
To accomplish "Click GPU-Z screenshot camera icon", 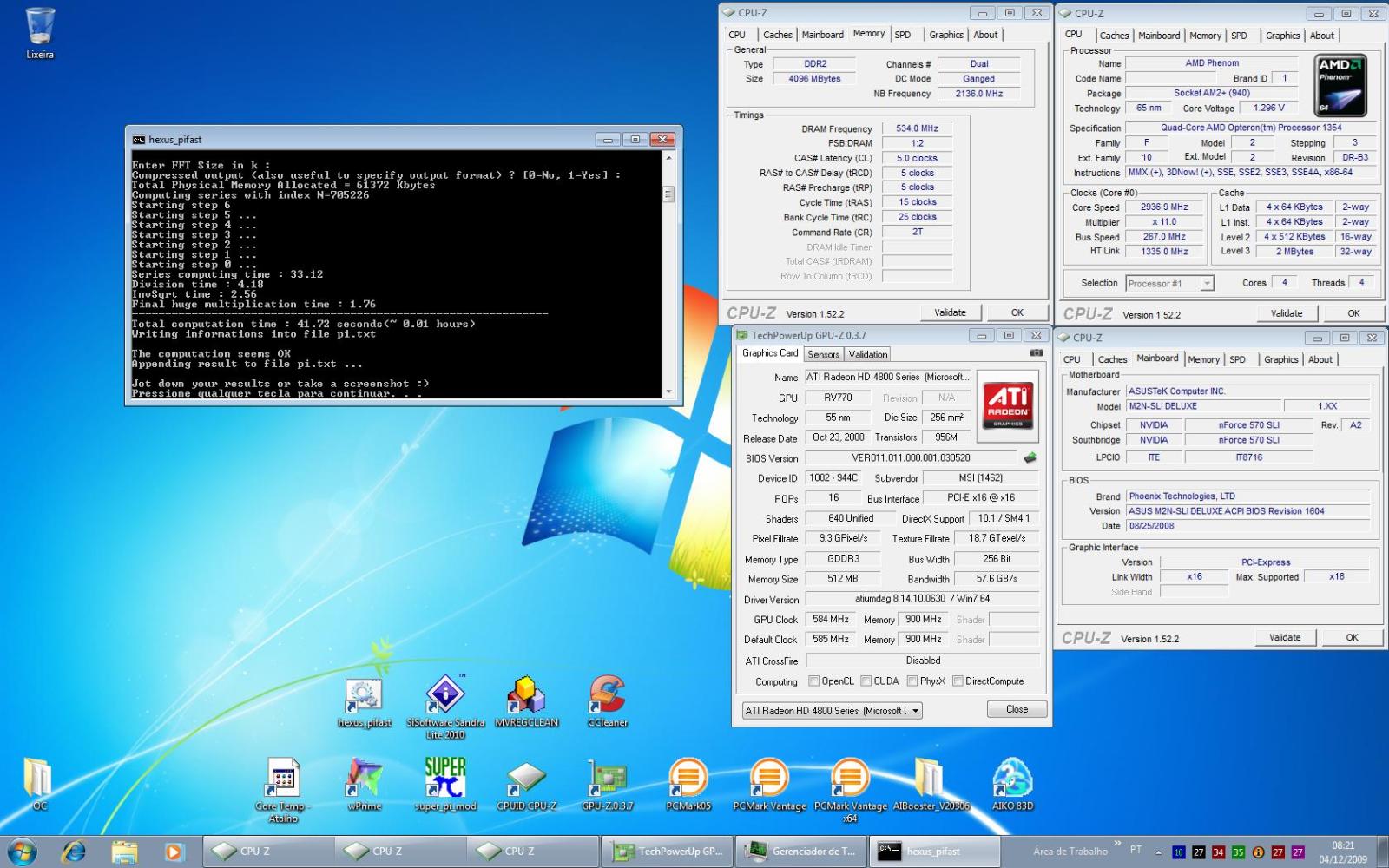I will click(1037, 353).
